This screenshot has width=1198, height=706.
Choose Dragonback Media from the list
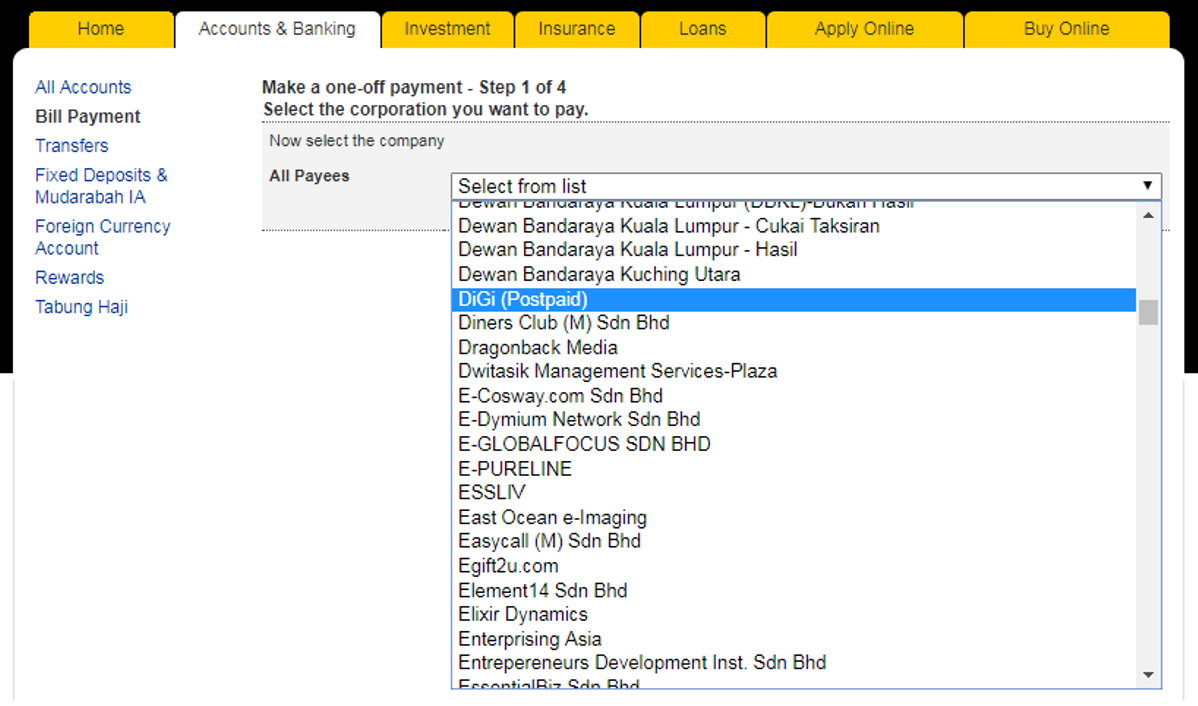(794, 348)
